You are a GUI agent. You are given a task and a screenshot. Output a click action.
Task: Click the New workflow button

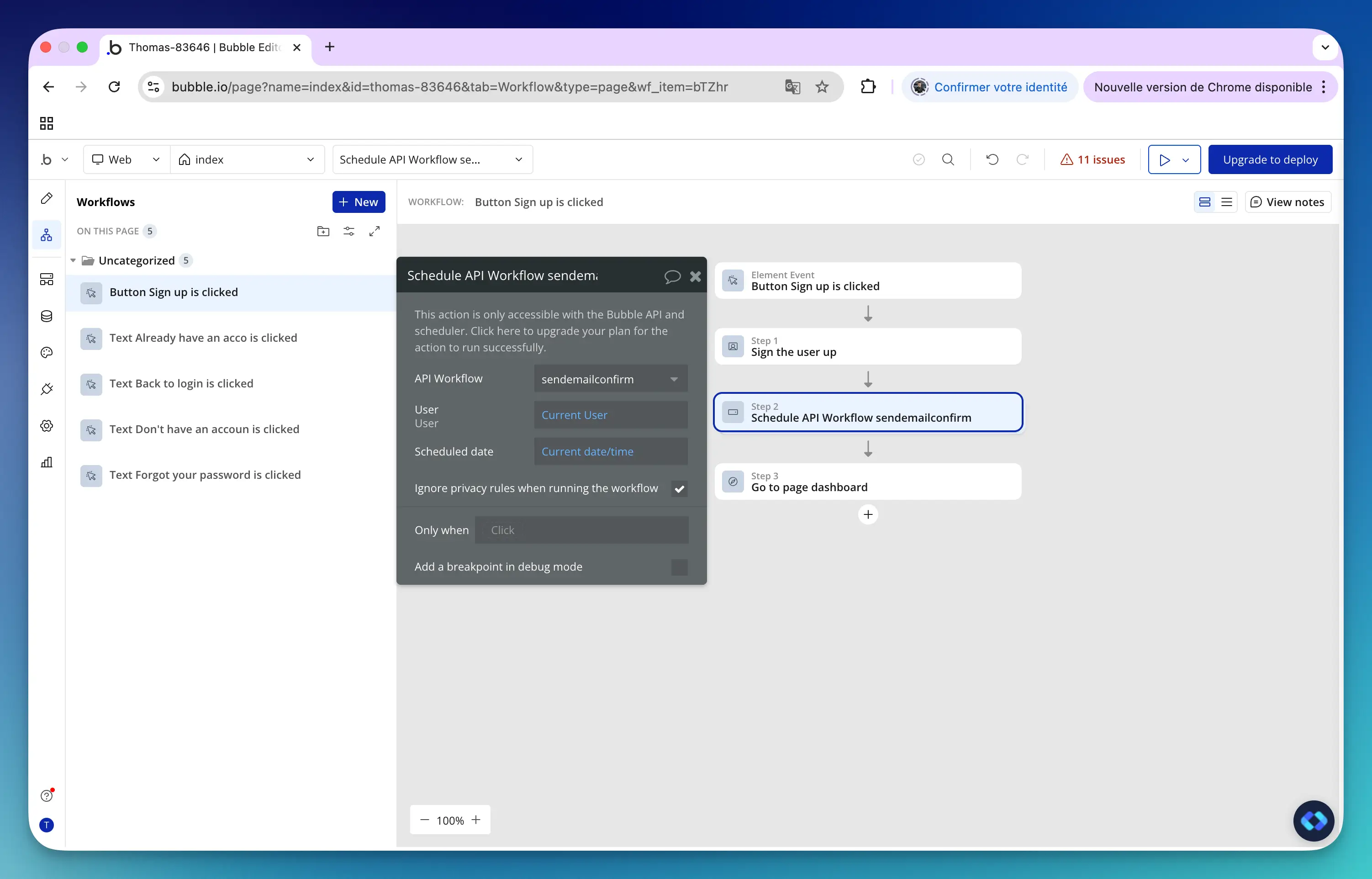pyautogui.click(x=358, y=202)
